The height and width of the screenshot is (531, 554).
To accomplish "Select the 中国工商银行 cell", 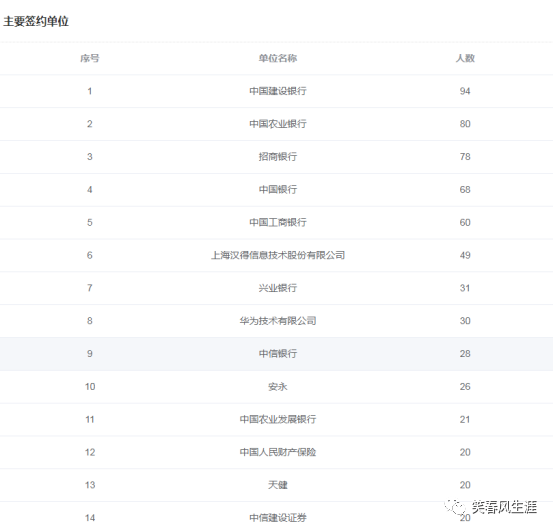I will (x=278, y=223).
